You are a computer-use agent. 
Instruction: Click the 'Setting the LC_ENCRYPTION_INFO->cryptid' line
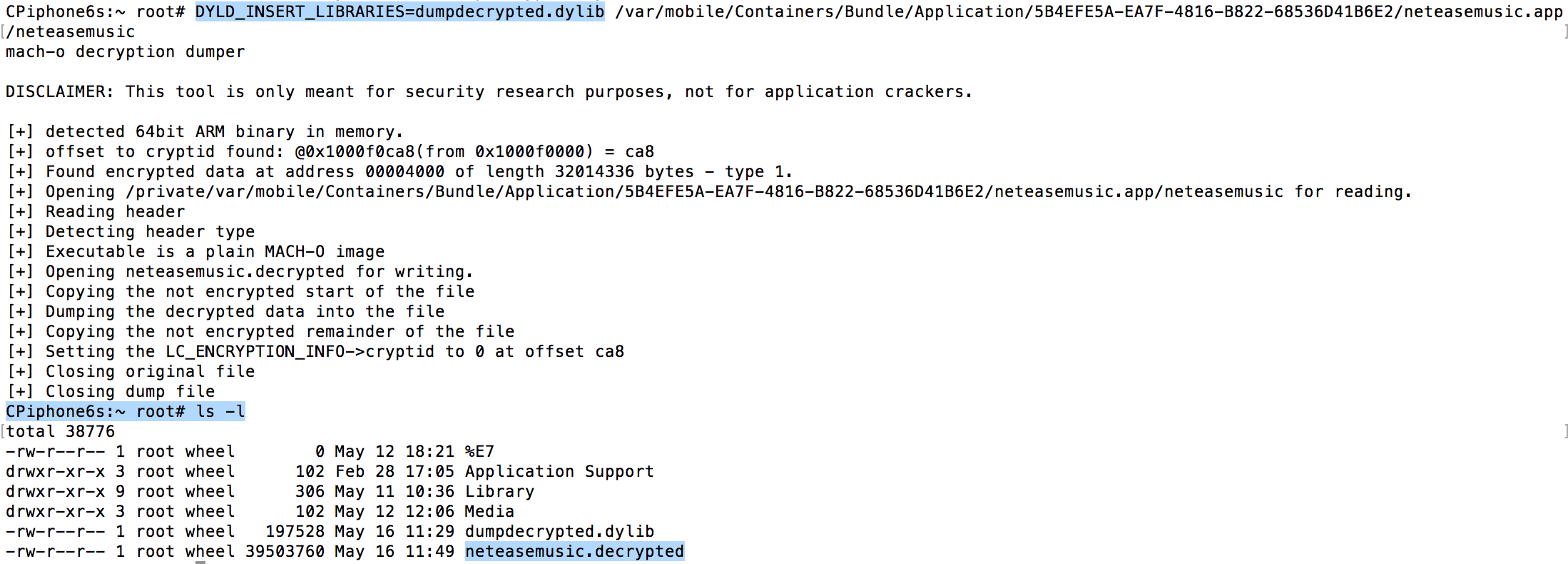335,352
